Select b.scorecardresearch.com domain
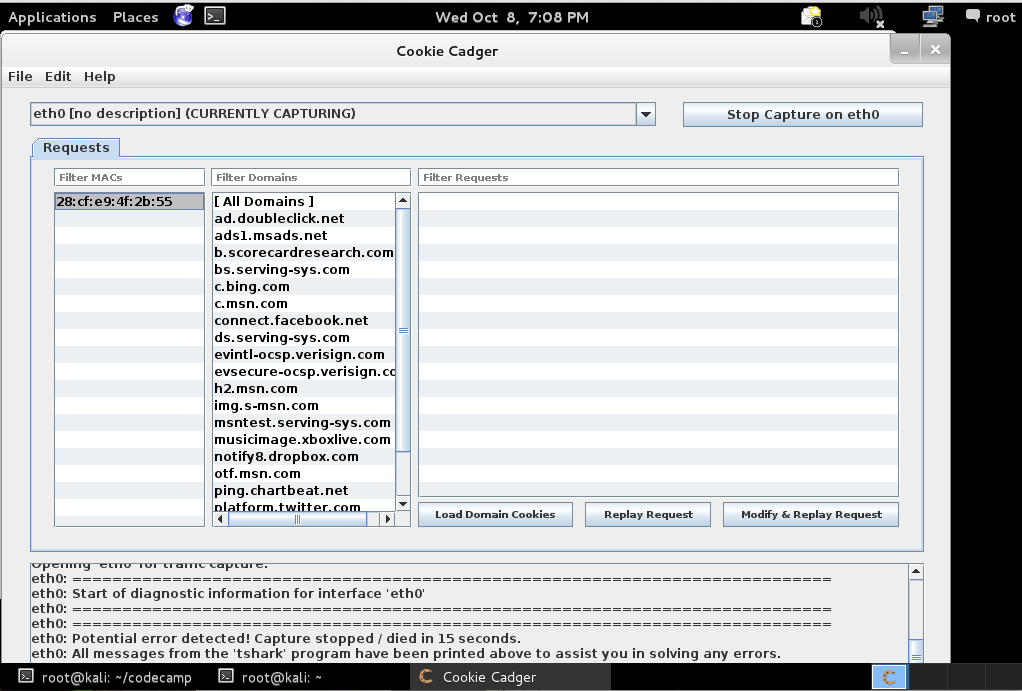This screenshot has height=691, width=1022. pyautogui.click(x=304, y=252)
